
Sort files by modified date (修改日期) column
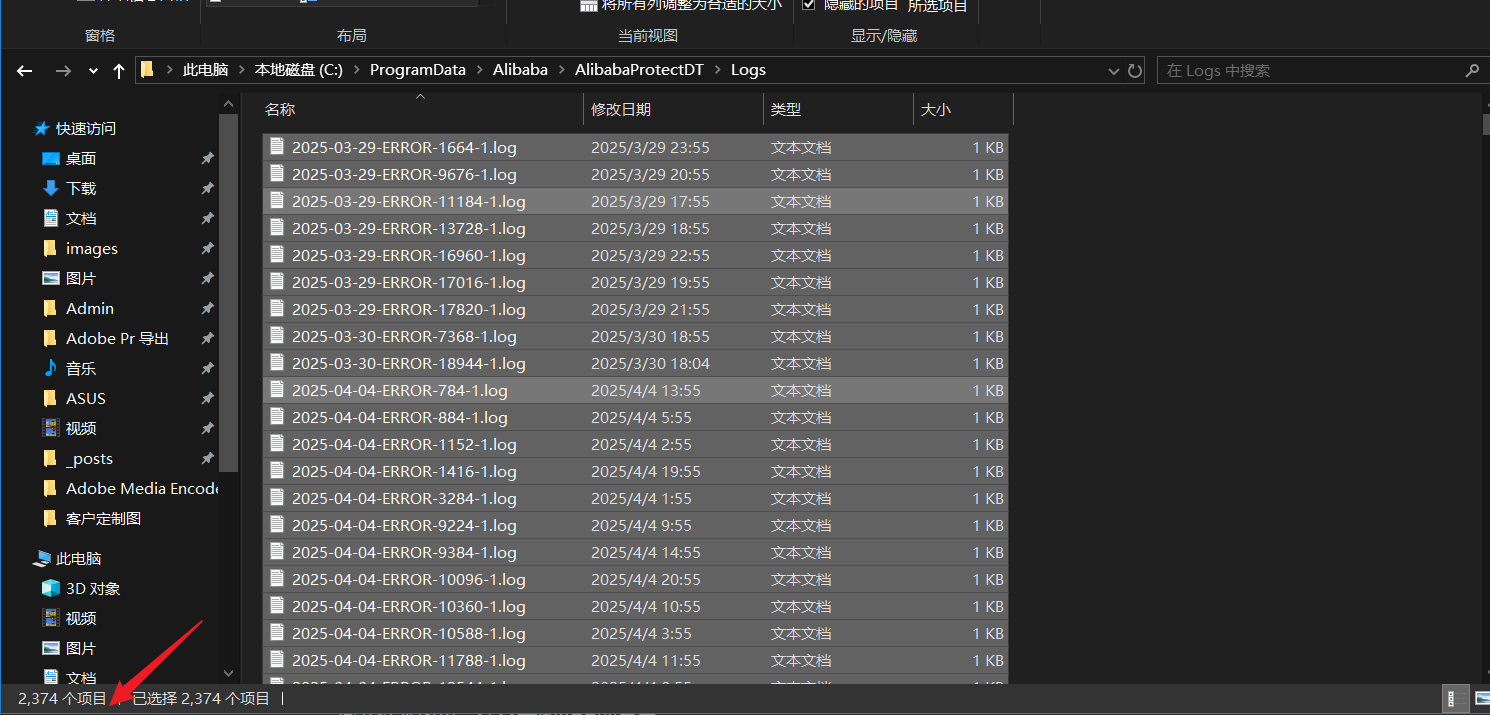(x=621, y=110)
